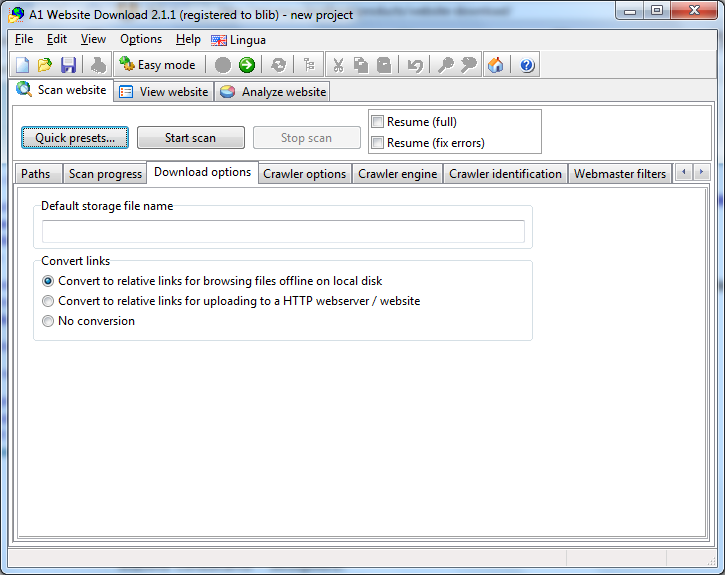Click the Undo arrow icon
The height and width of the screenshot is (575, 725).
[x=415, y=65]
